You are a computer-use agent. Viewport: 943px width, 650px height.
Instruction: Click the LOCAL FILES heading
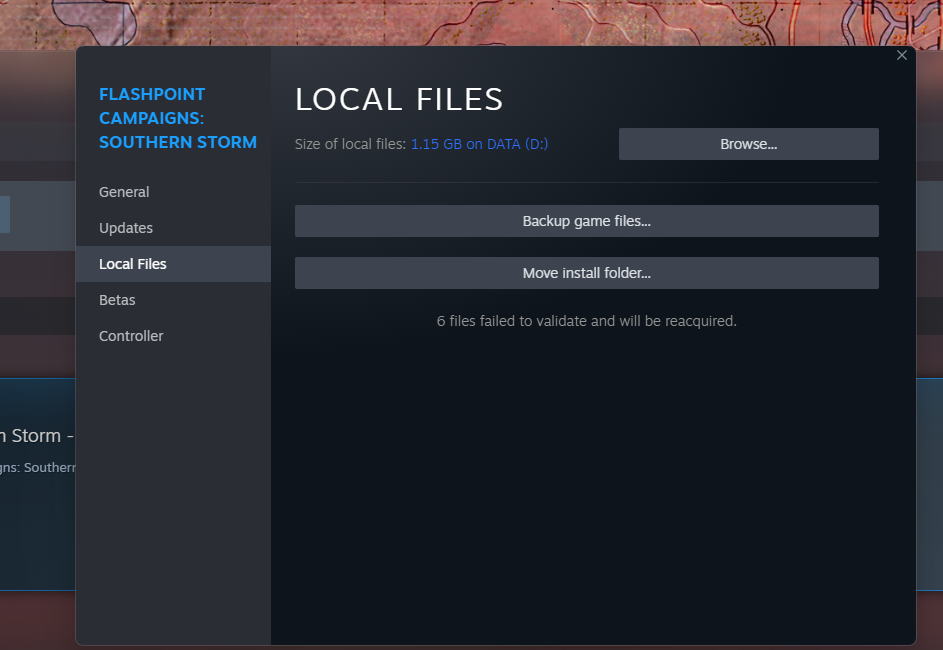tap(399, 99)
